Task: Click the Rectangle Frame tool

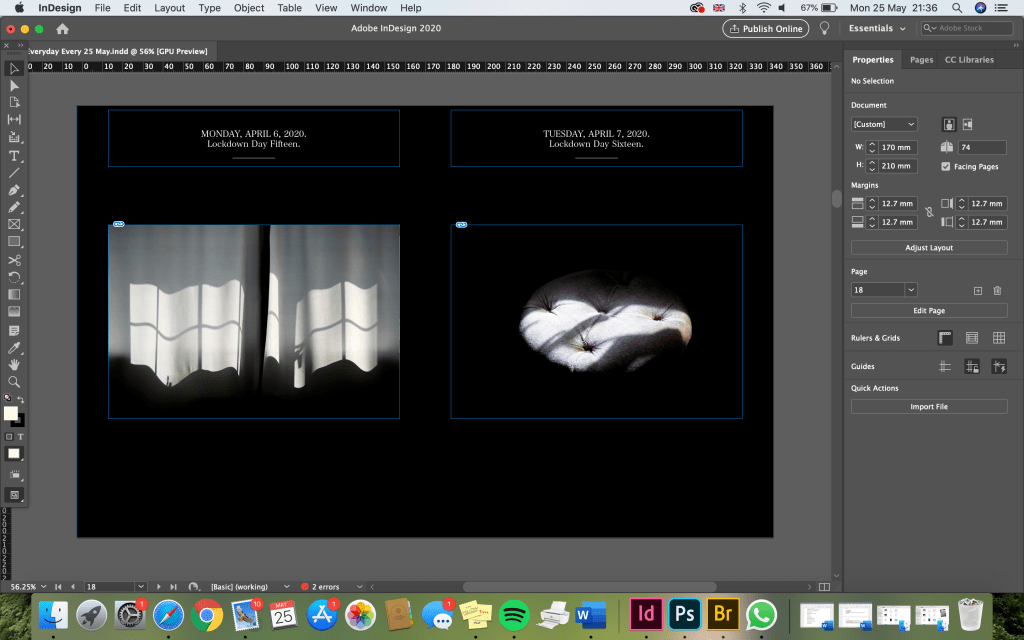Action: pyautogui.click(x=14, y=225)
